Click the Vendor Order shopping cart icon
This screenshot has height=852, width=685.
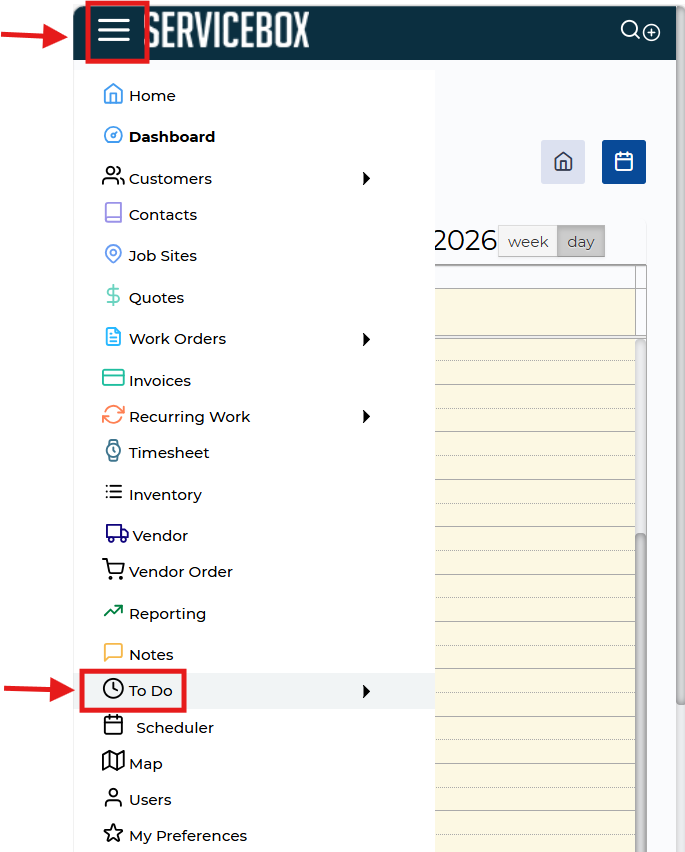pyautogui.click(x=113, y=570)
